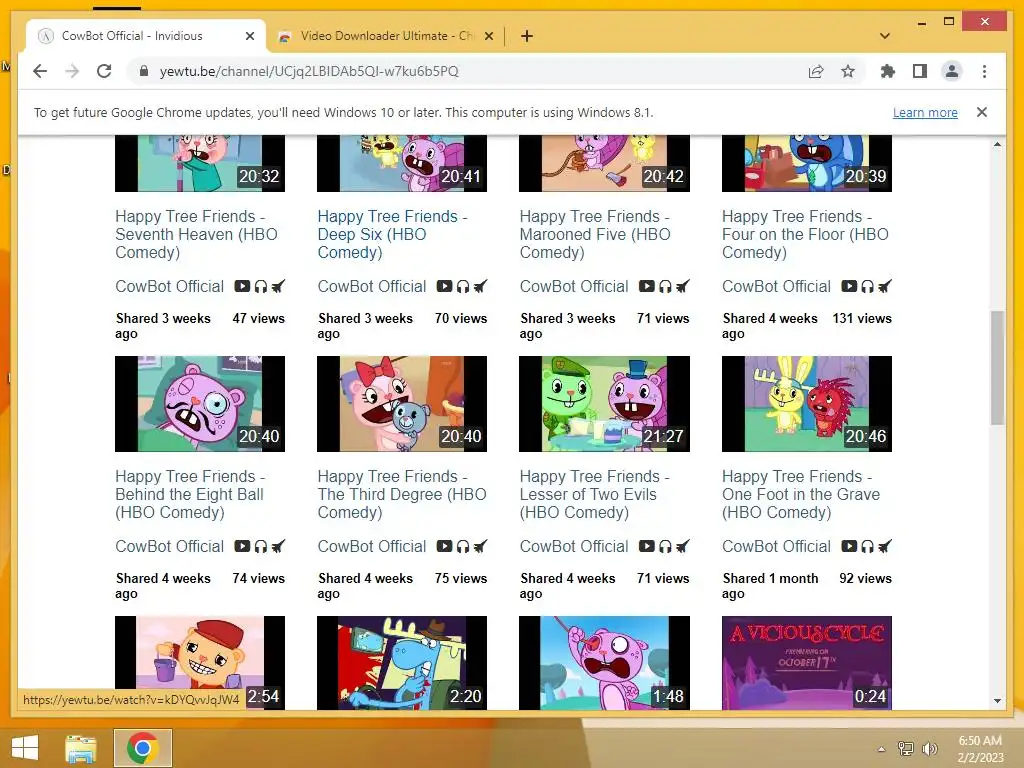Click headphones icon for The Third Degree
Screen dimensions: 1024x768
(x=463, y=546)
